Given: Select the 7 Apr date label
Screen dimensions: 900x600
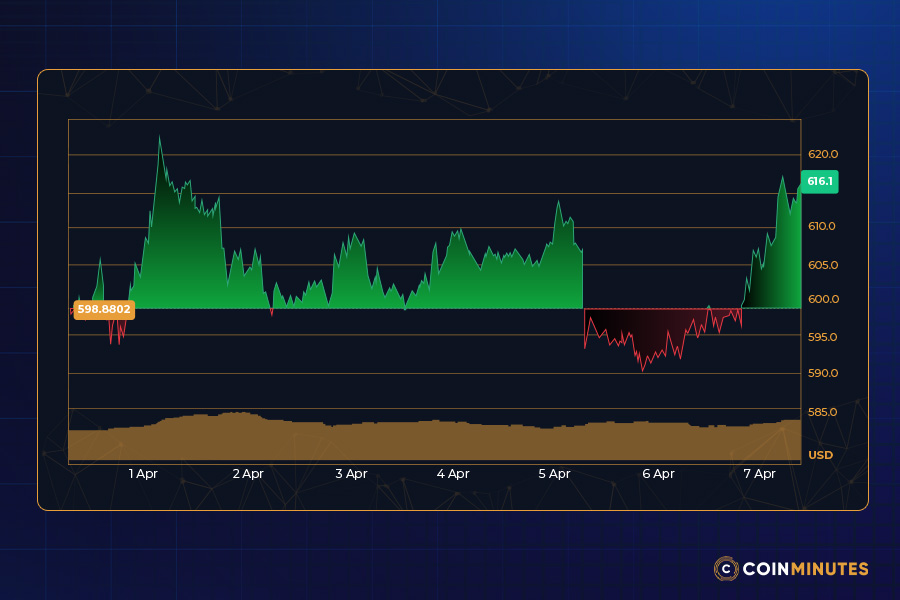Looking at the screenshot, I should (760, 474).
